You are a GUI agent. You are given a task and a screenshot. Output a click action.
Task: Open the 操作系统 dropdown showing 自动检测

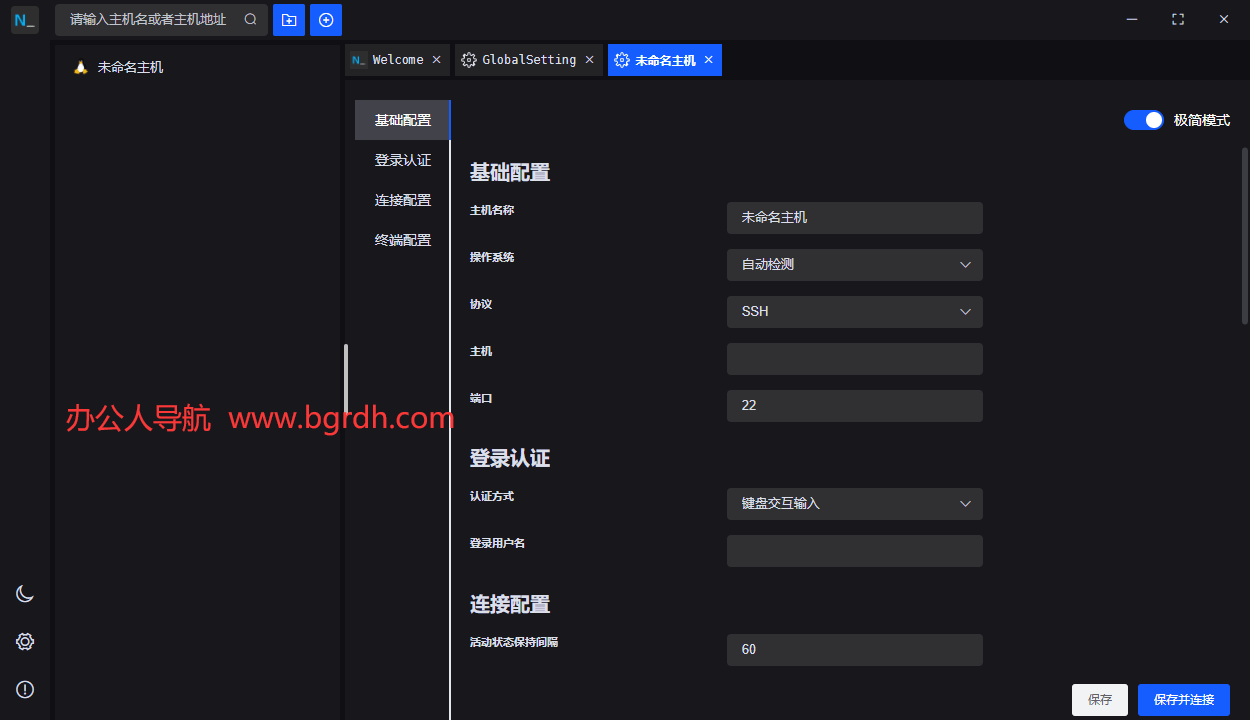pos(854,264)
